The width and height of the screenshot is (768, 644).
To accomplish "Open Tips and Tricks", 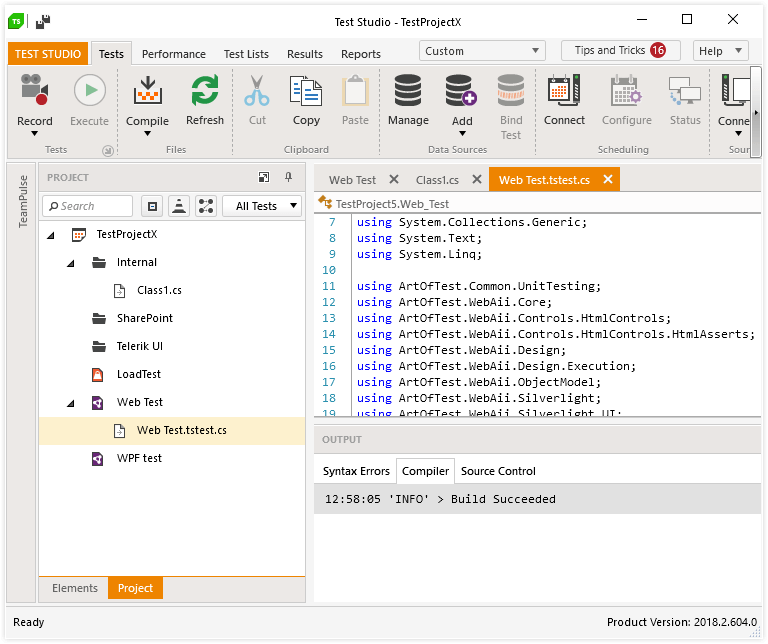I will coord(621,50).
